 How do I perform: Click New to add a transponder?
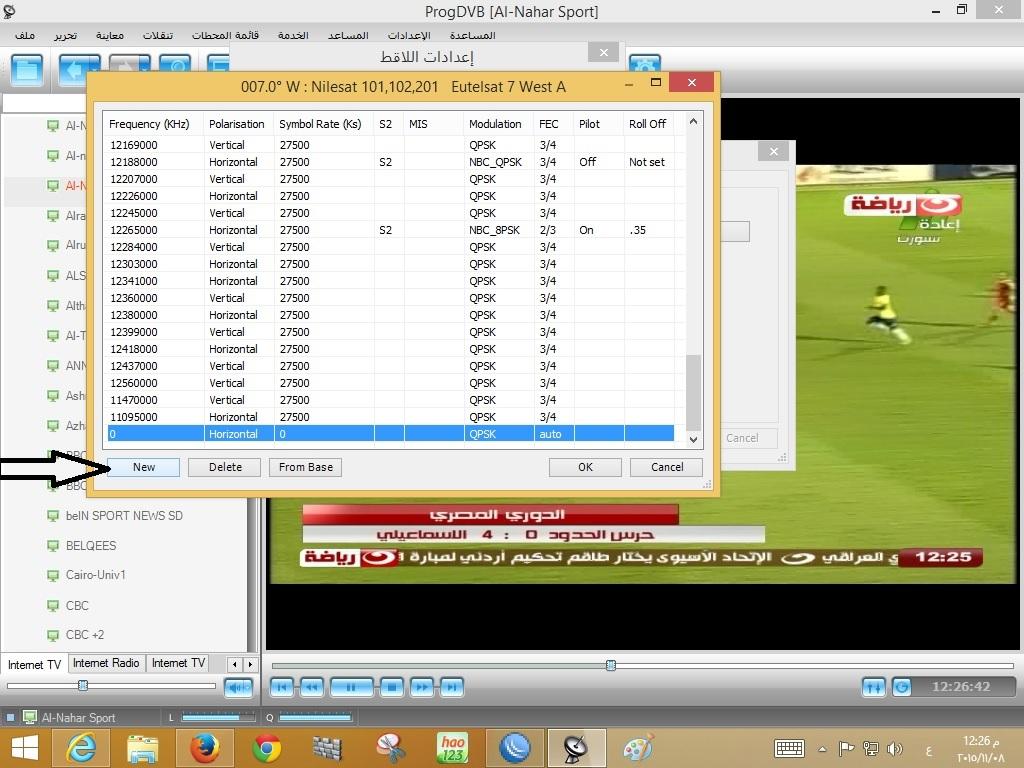[x=144, y=467]
